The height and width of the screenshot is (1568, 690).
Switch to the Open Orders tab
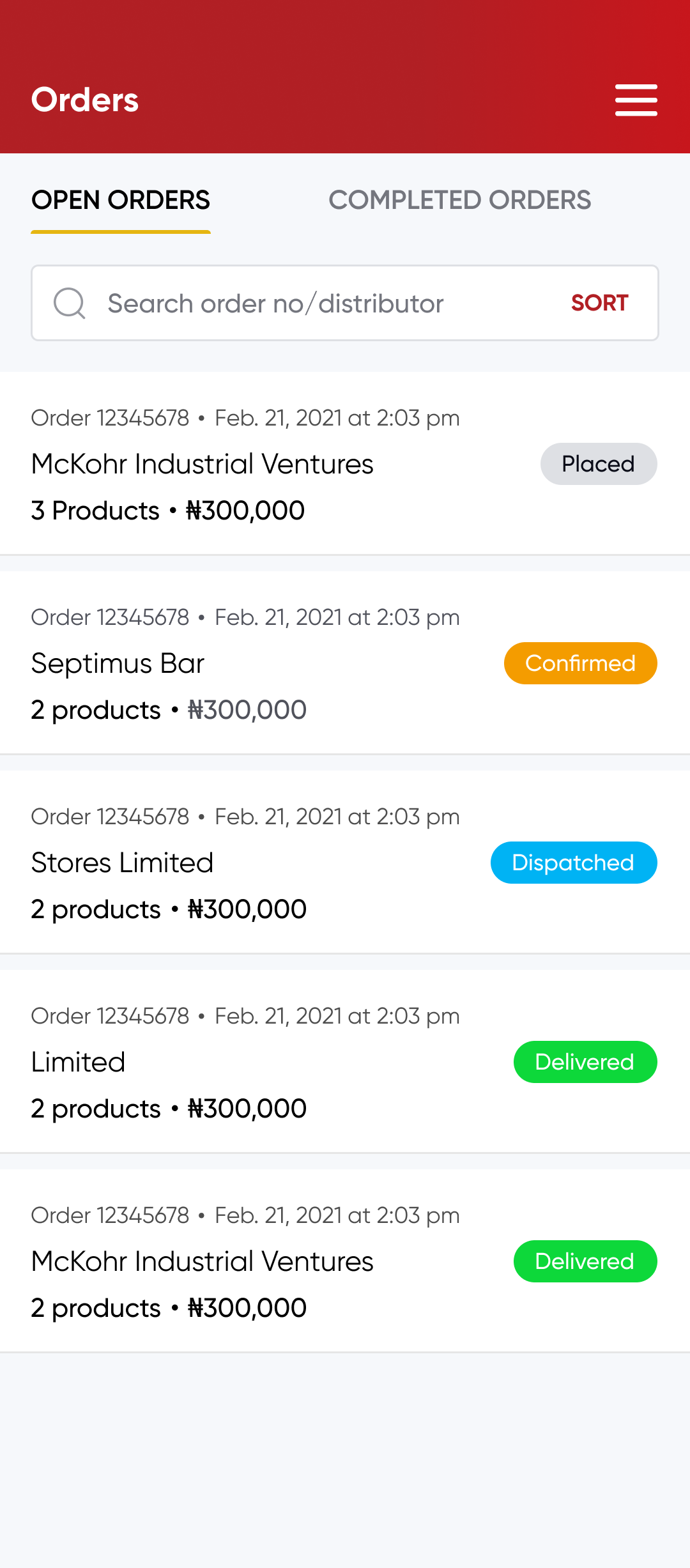tap(121, 201)
